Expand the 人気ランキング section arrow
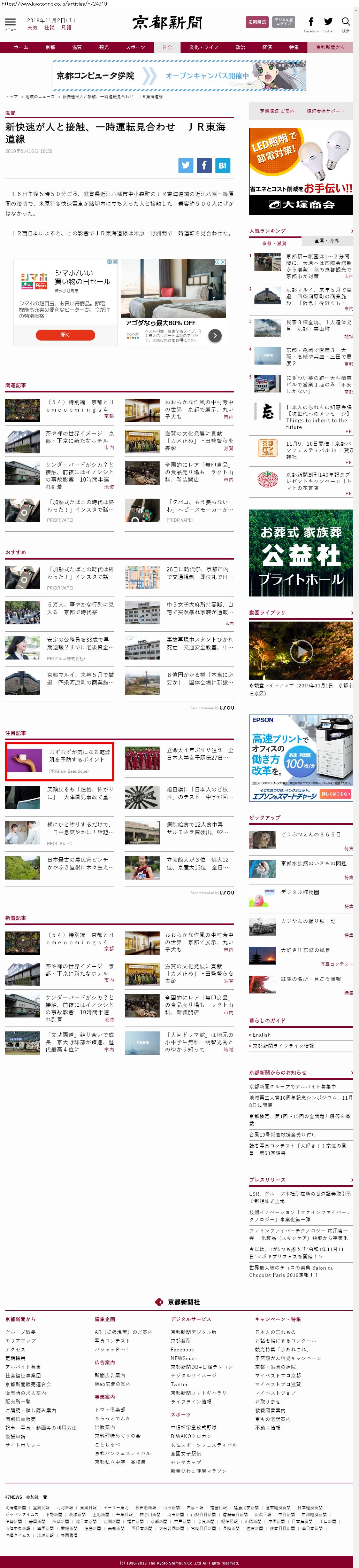The image size is (359, 1568). [x=352, y=231]
